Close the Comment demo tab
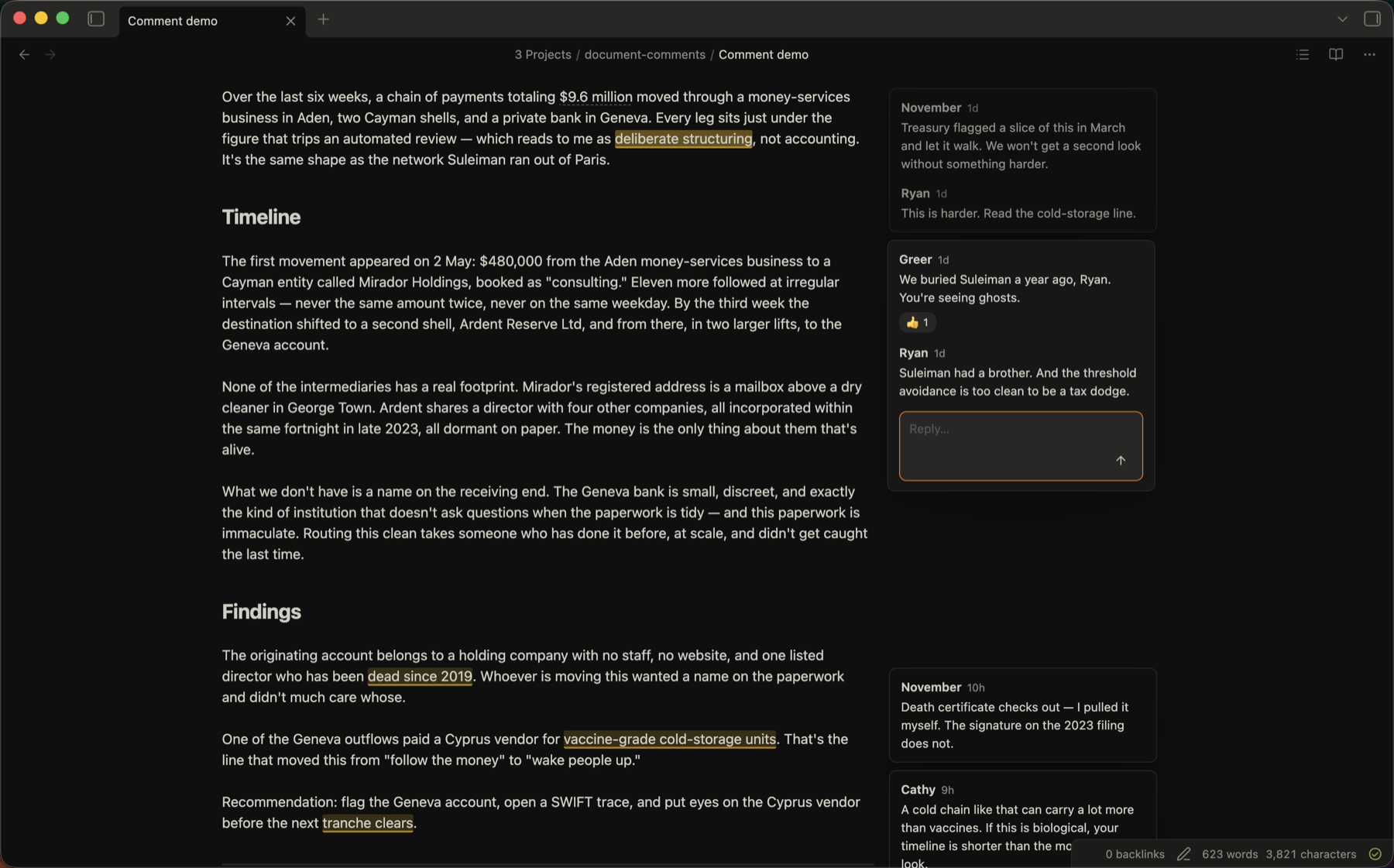The height and width of the screenshot is (868, 1394). click(x=290, y=21)
